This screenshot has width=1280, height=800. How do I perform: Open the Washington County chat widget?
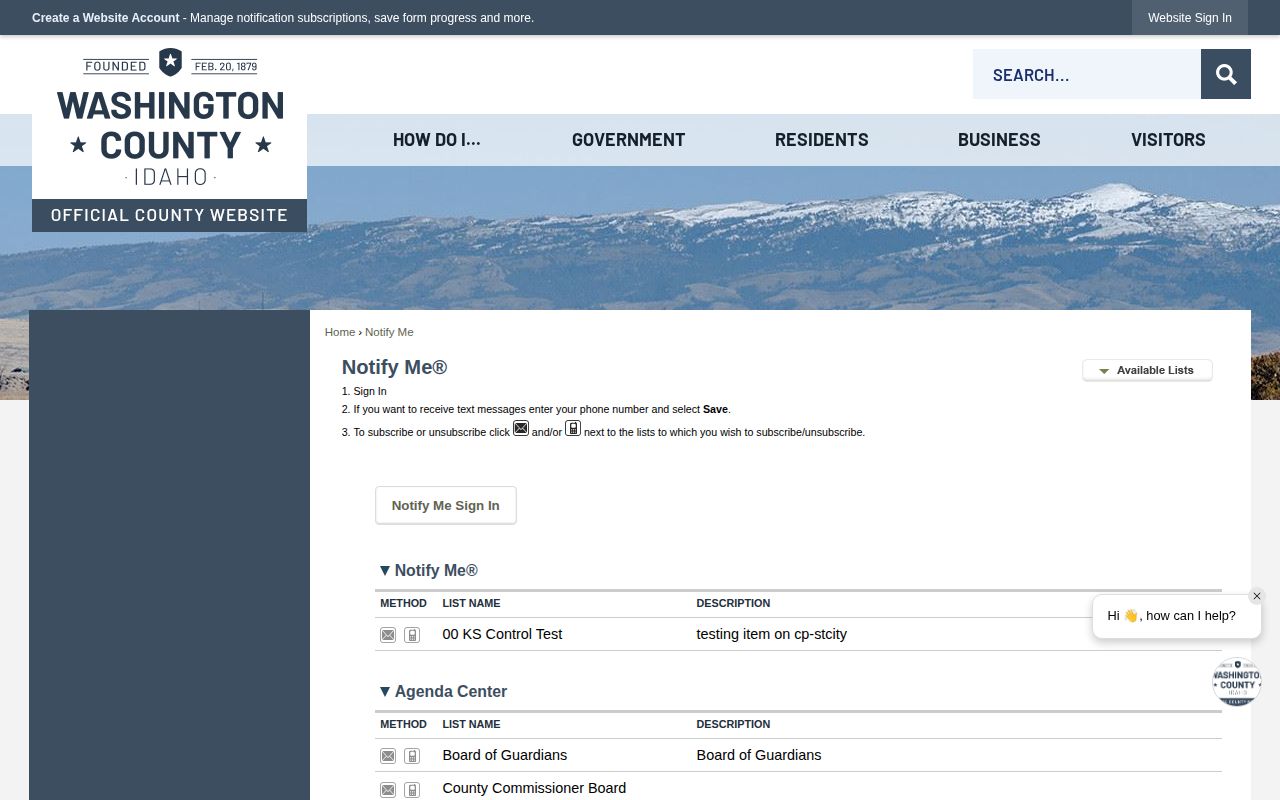(1237, 682)
